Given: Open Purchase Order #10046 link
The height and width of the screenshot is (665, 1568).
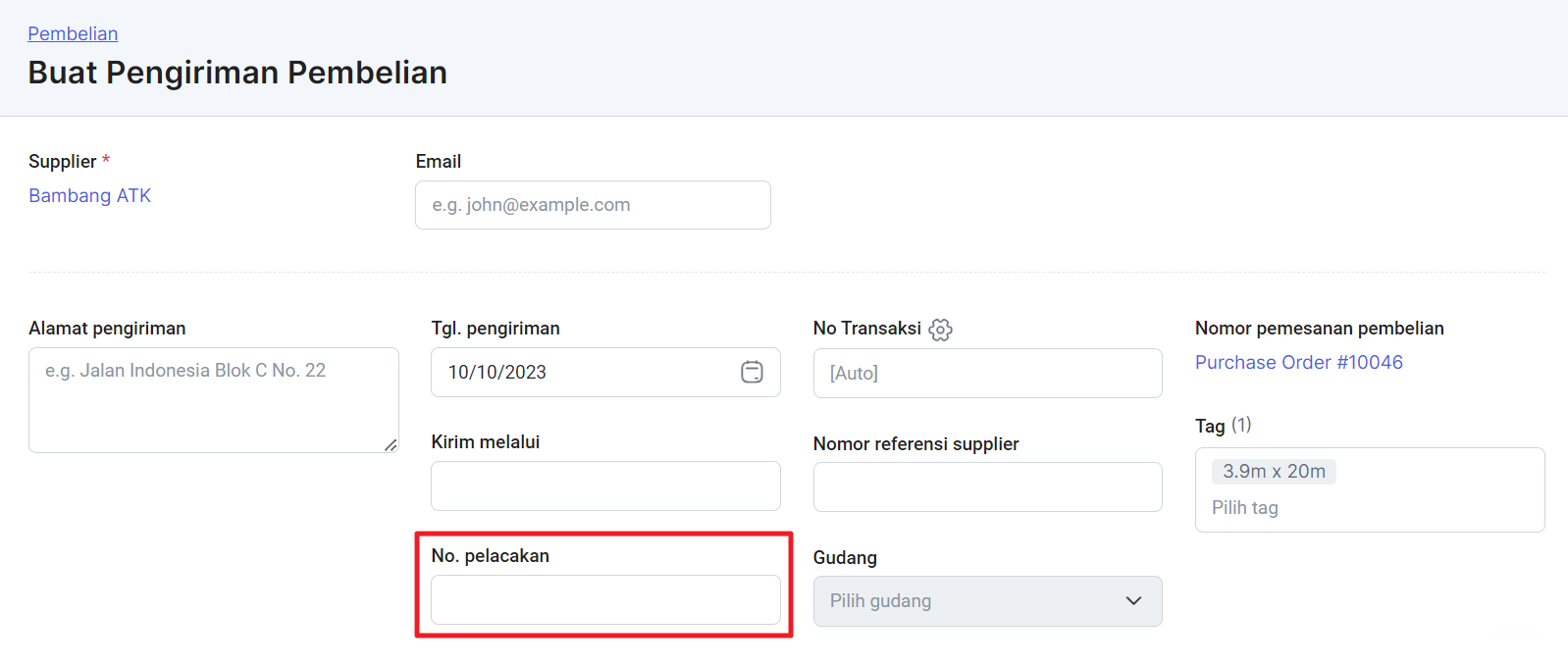Looking at the screenshot, I should (1298, 362).
